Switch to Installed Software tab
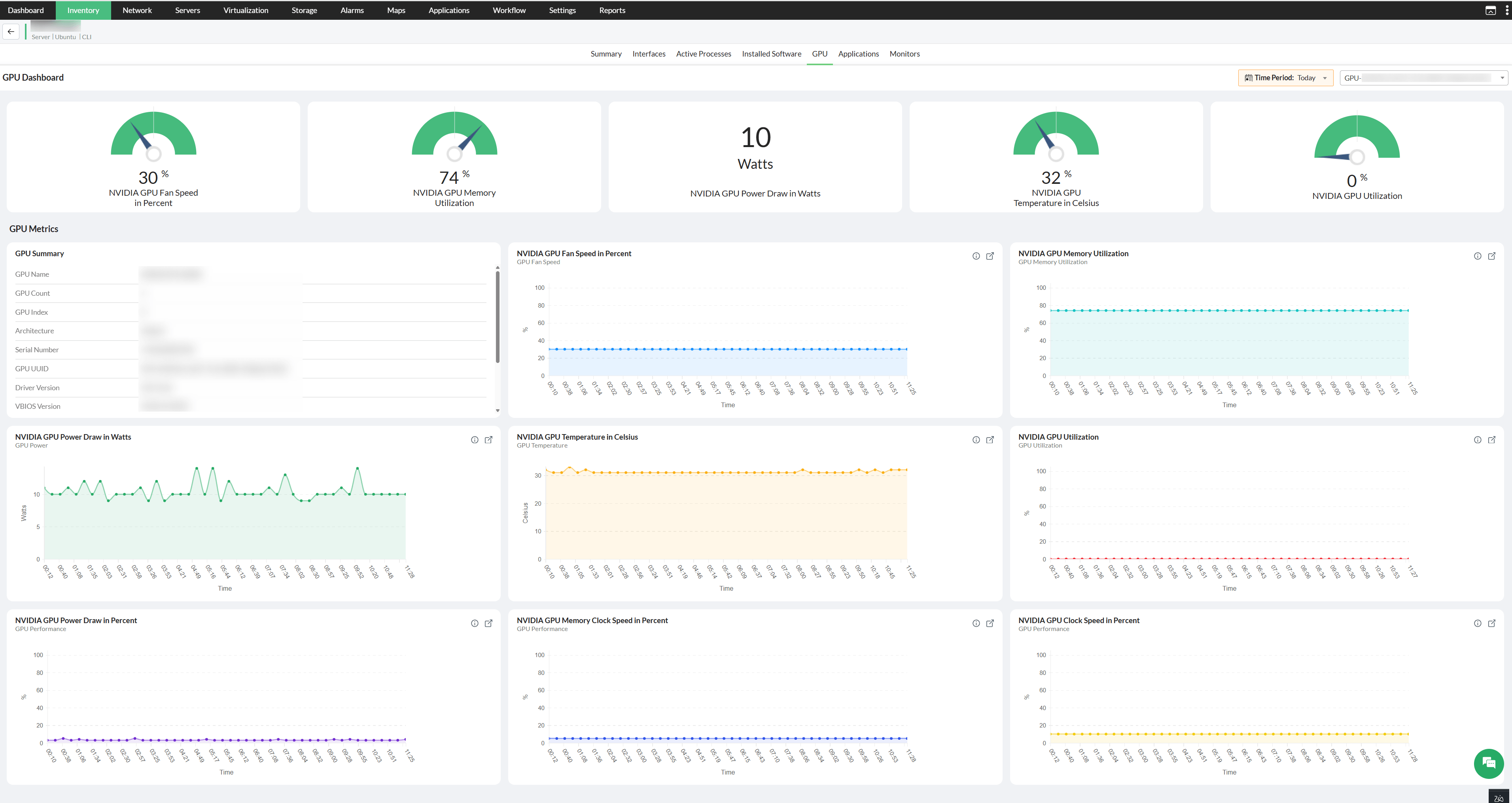Image resolution: width=1512 pixels, height=803 pixels. (x=771, y=54)
